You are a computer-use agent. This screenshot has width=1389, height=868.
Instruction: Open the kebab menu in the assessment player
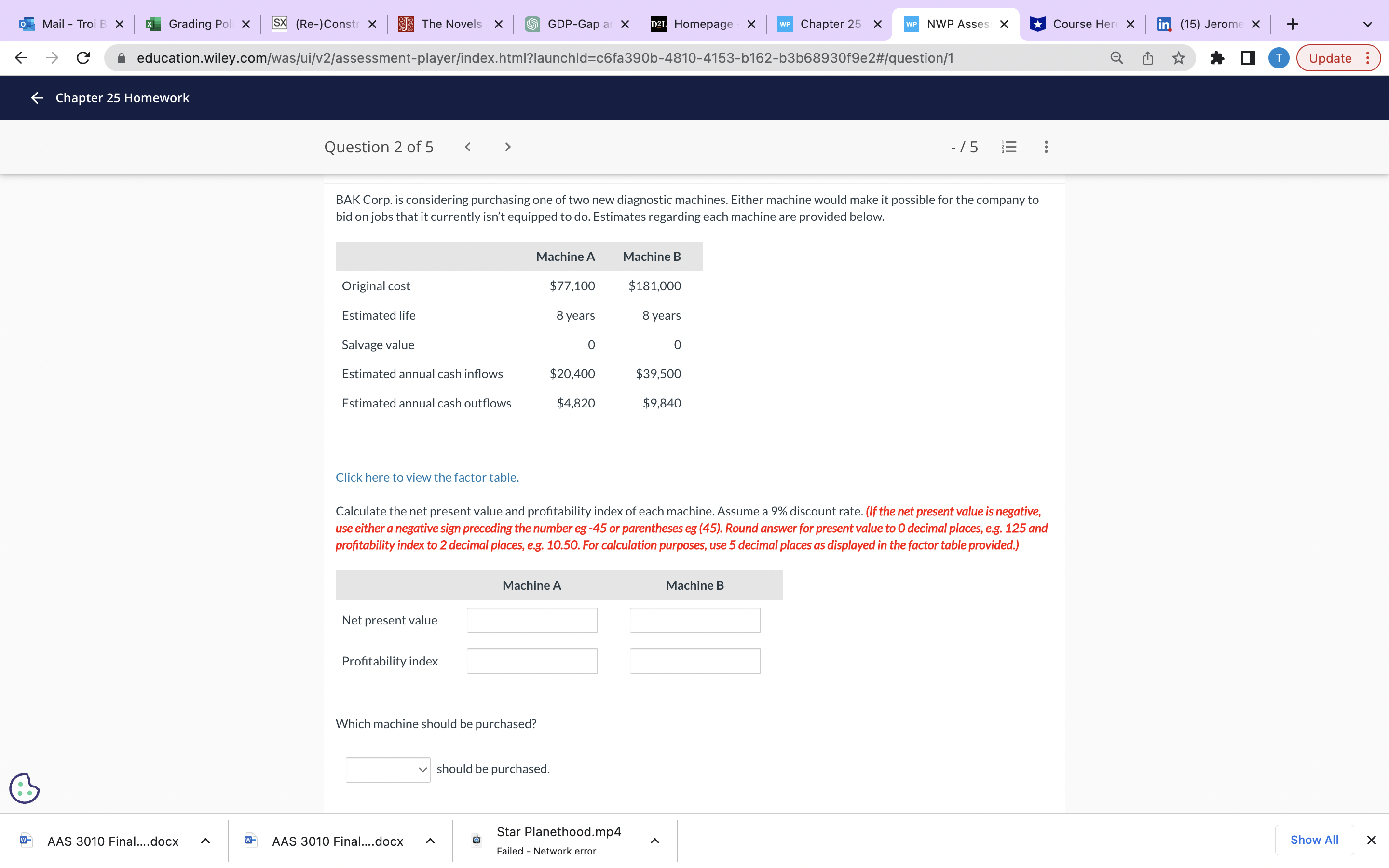tap(1046, 147)
